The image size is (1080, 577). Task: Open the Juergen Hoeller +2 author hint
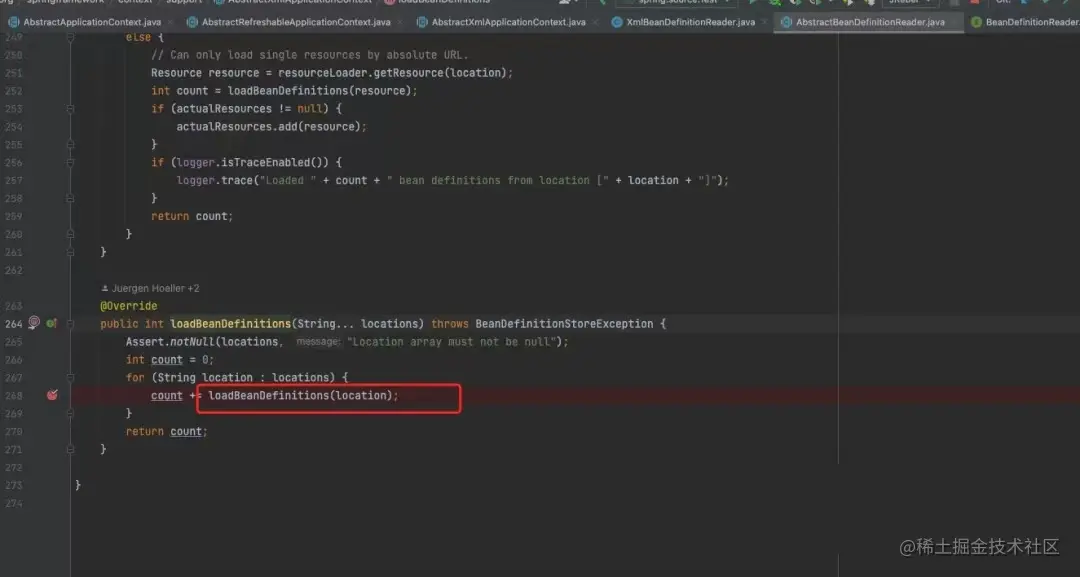[150, 288]
